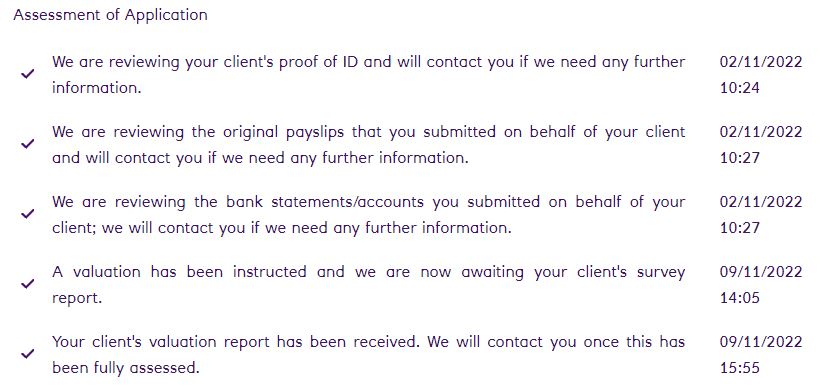Select the Assessment of Application heading
The height and width of the screenshot is (388, 818).
[x=110, y=15]
